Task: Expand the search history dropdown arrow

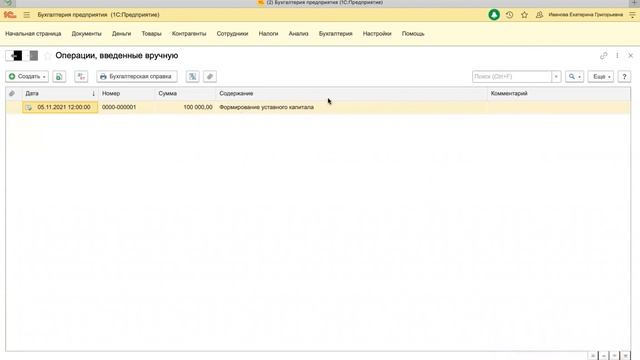Action: (556, 76)
